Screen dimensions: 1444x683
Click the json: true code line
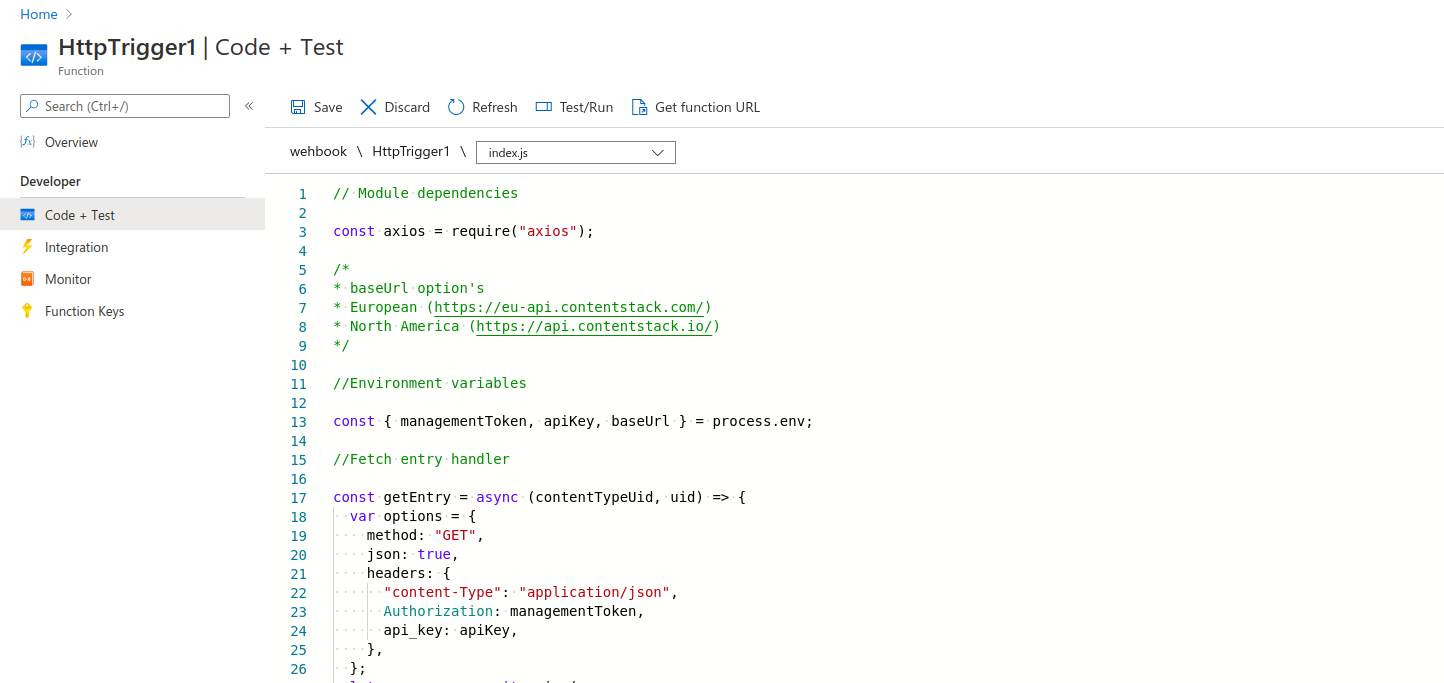point(413,554)
